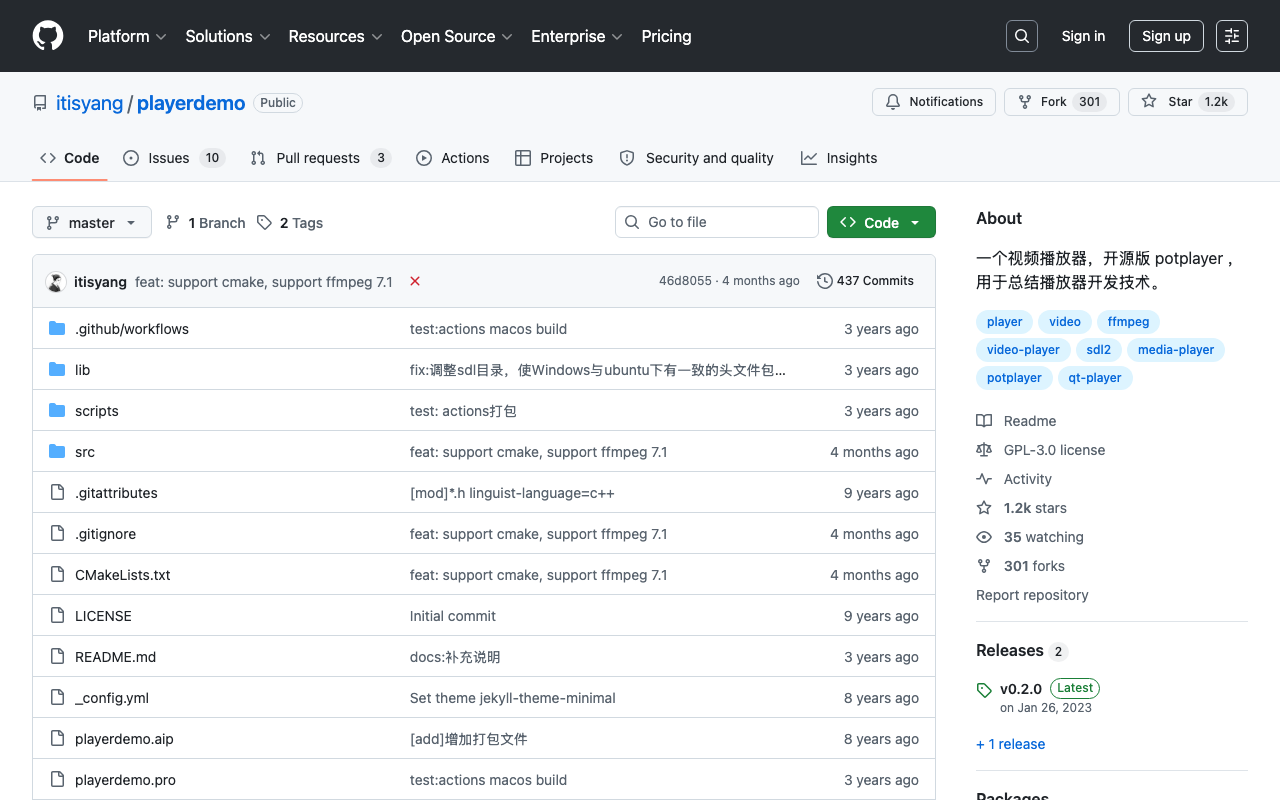Switch to the Projects tab
This screenshot has height=800, width=1280.
tap(554, 158)
